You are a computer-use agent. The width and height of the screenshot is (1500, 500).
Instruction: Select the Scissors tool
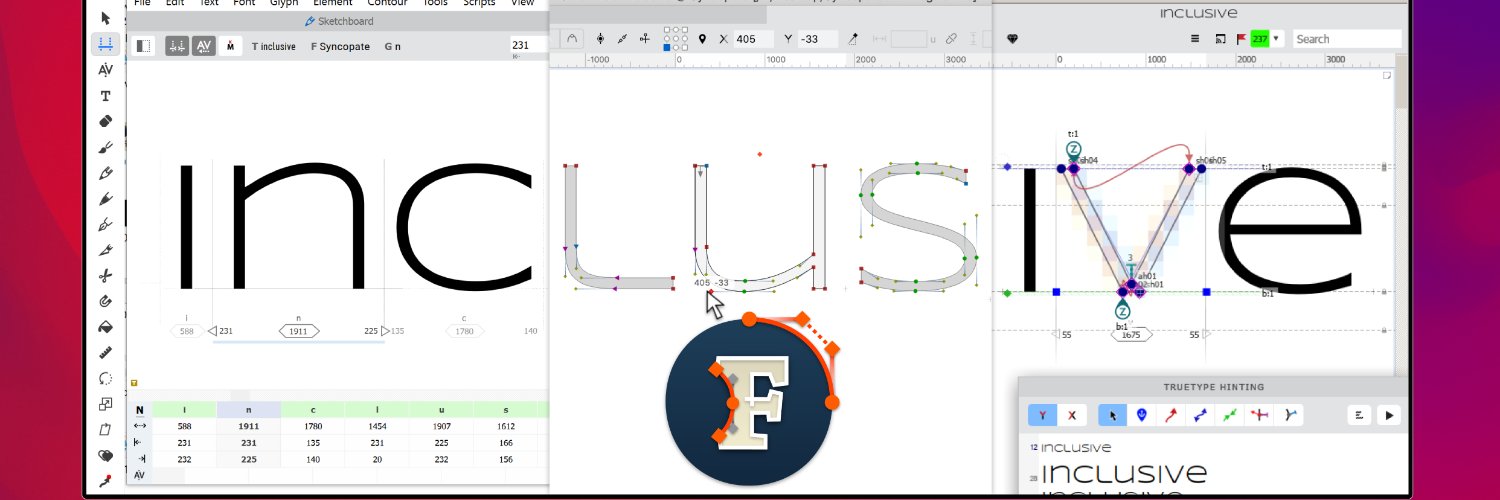(105, 275)
